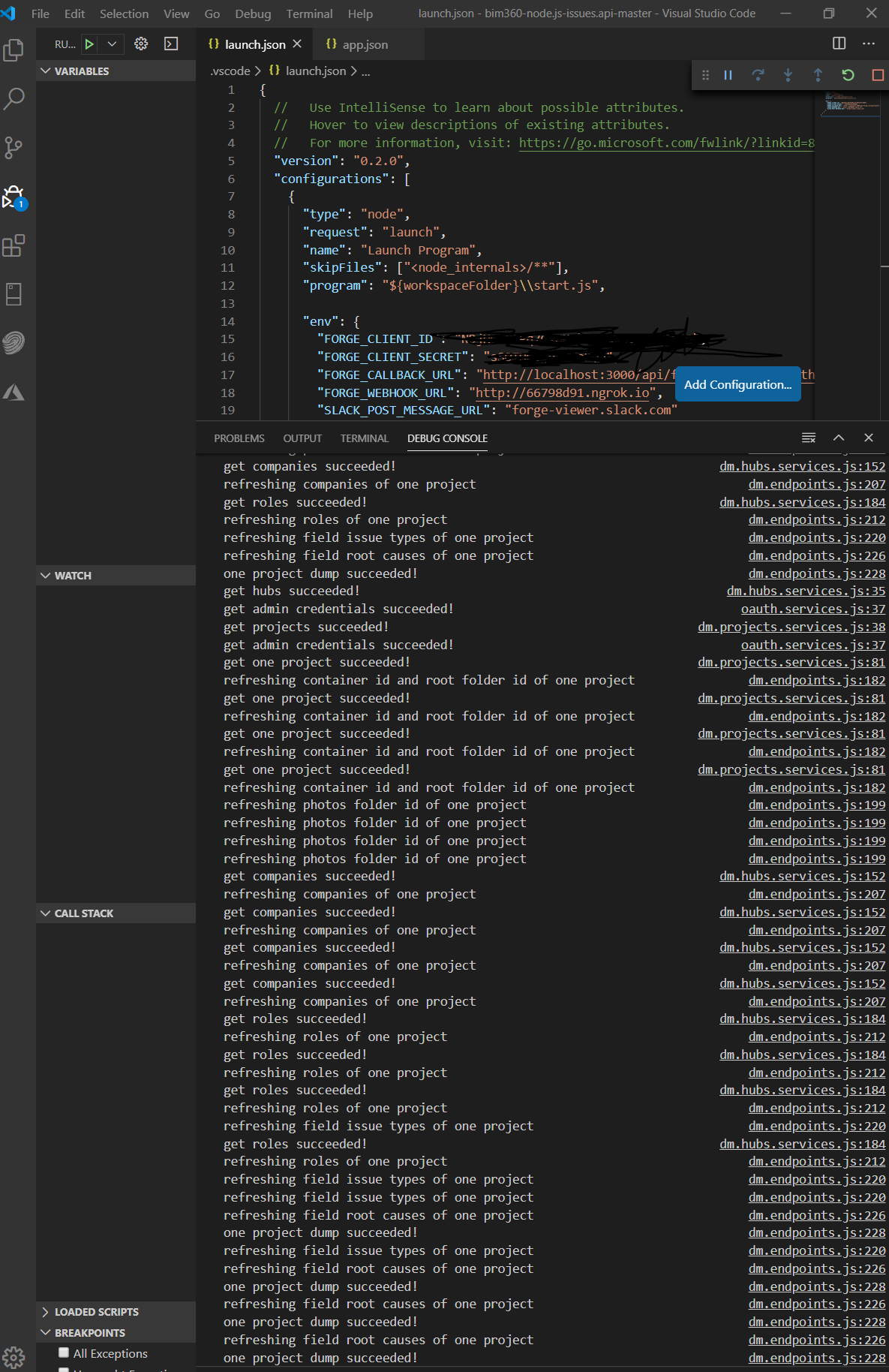
Task: Click line number 12 in the gutter
Action: click(227, 285)
